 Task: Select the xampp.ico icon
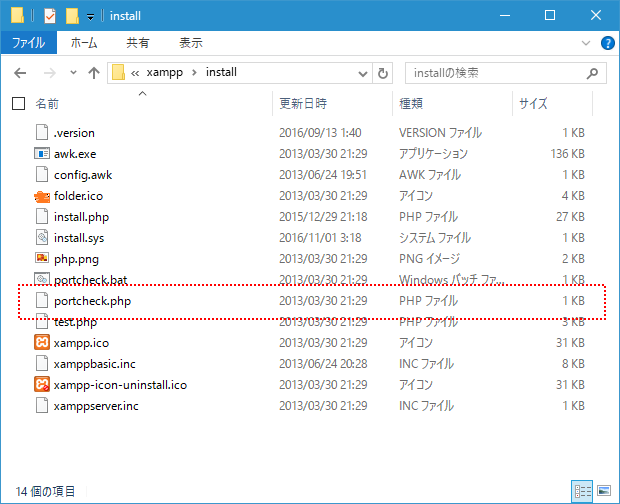(42, 342)
